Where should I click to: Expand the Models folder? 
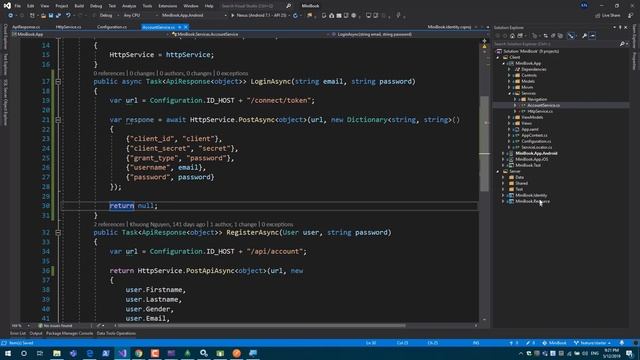[x=509, y=81]
